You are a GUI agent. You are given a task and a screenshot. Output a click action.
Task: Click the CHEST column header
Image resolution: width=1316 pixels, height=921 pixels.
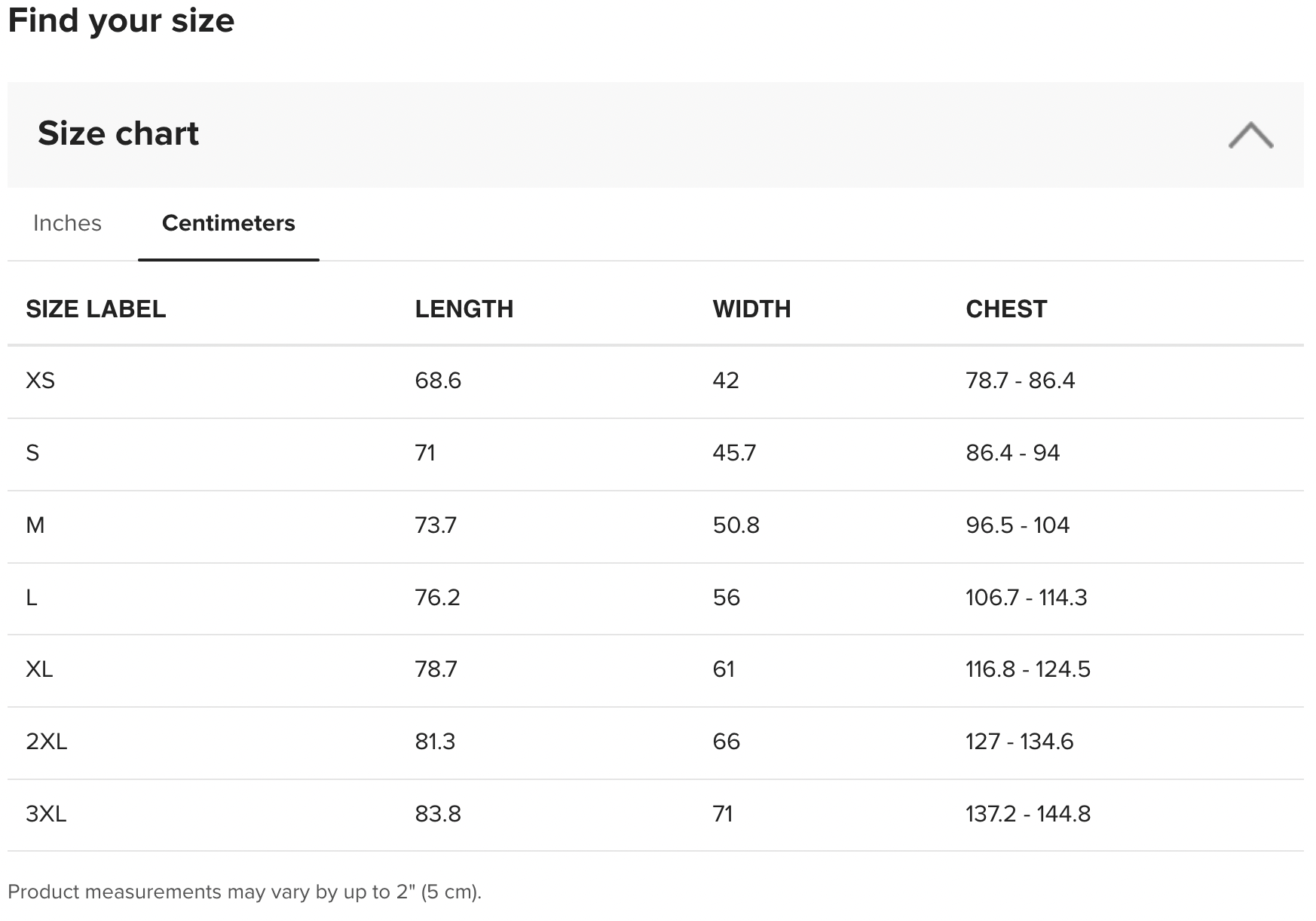pyautogui.click(x=1006, y=309)
